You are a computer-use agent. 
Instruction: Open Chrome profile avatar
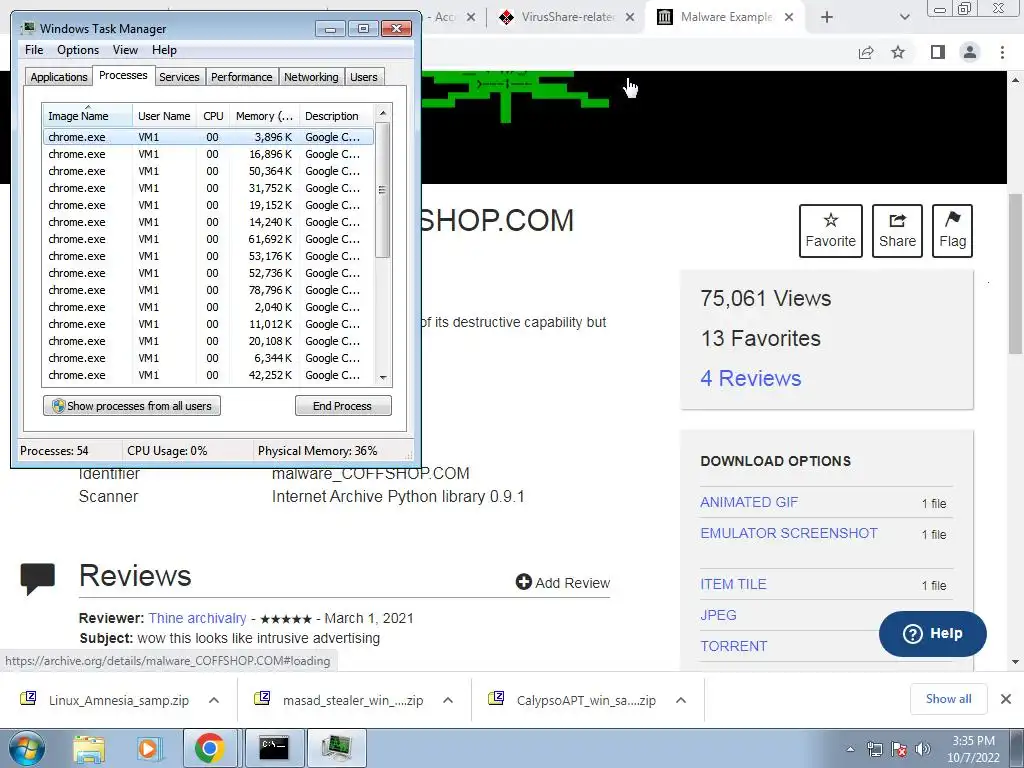pos(970,52)
